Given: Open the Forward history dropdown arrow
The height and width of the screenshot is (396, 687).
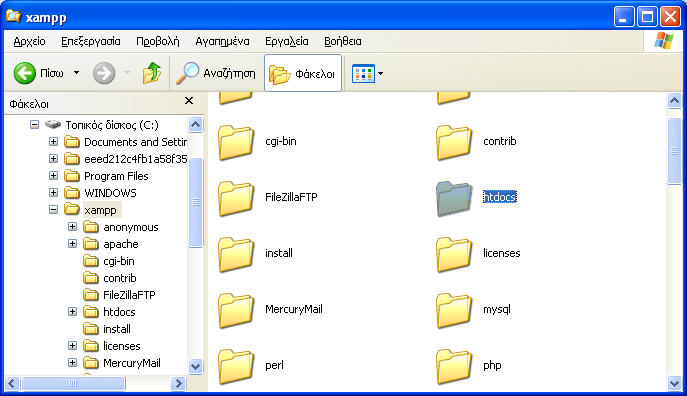Looking at the screenshot, I should pos(127,73).
